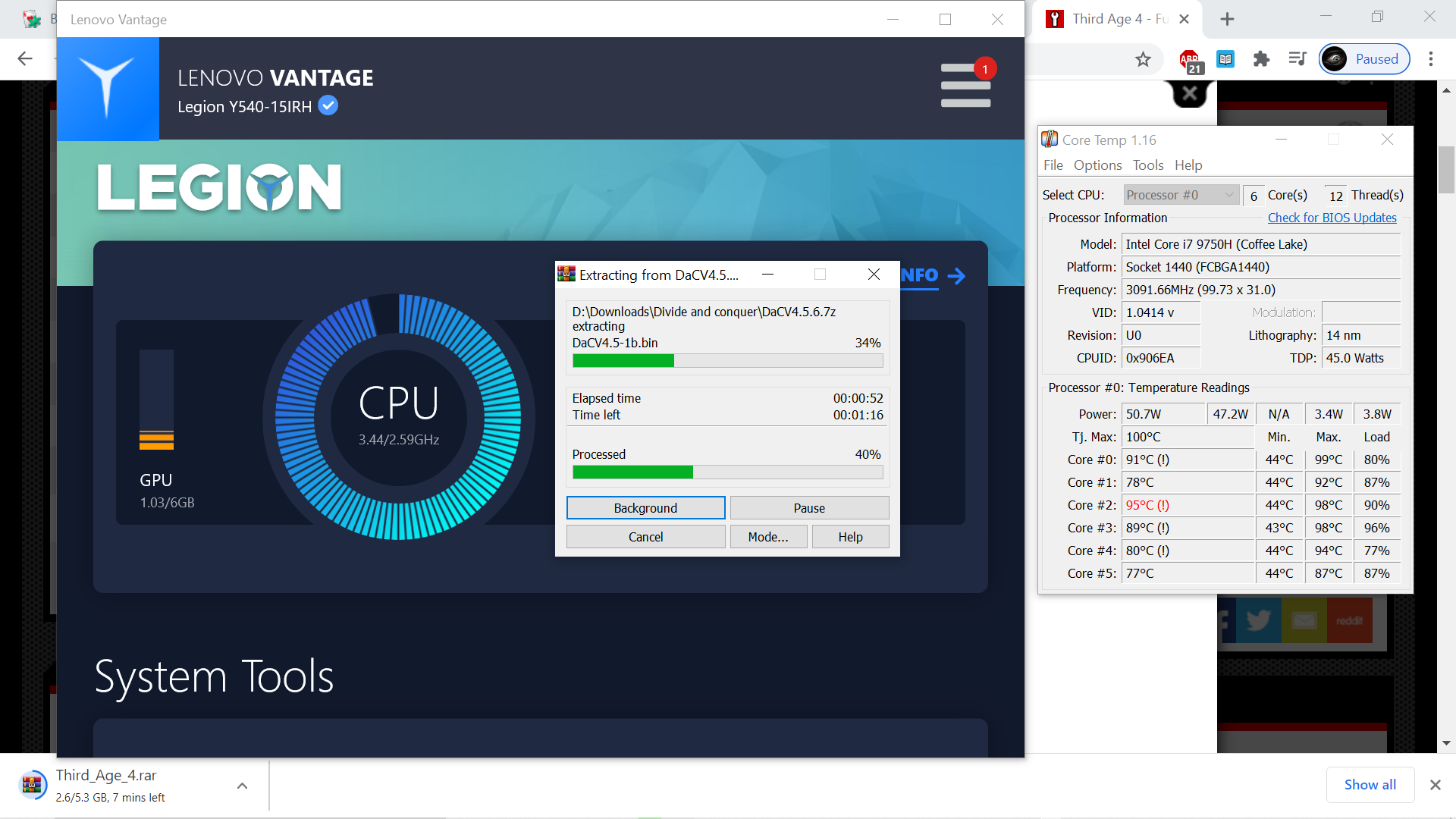The image size is (1456, 819).
Task: Click the scrollbar down arrow in browser
Action: [x=1446, y=743]
